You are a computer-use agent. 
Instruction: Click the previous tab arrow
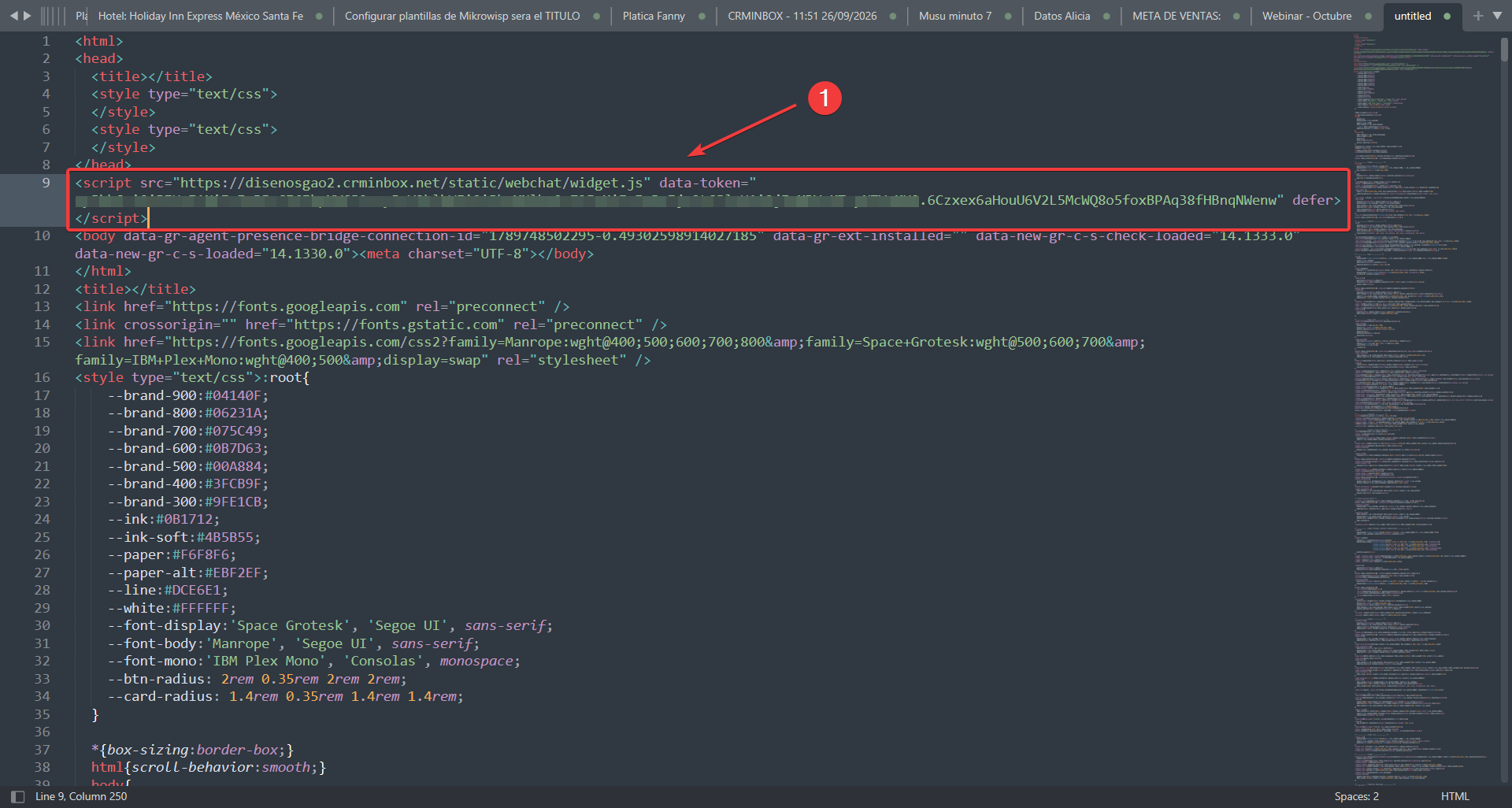pyautogui.click(x=13, y=16)
